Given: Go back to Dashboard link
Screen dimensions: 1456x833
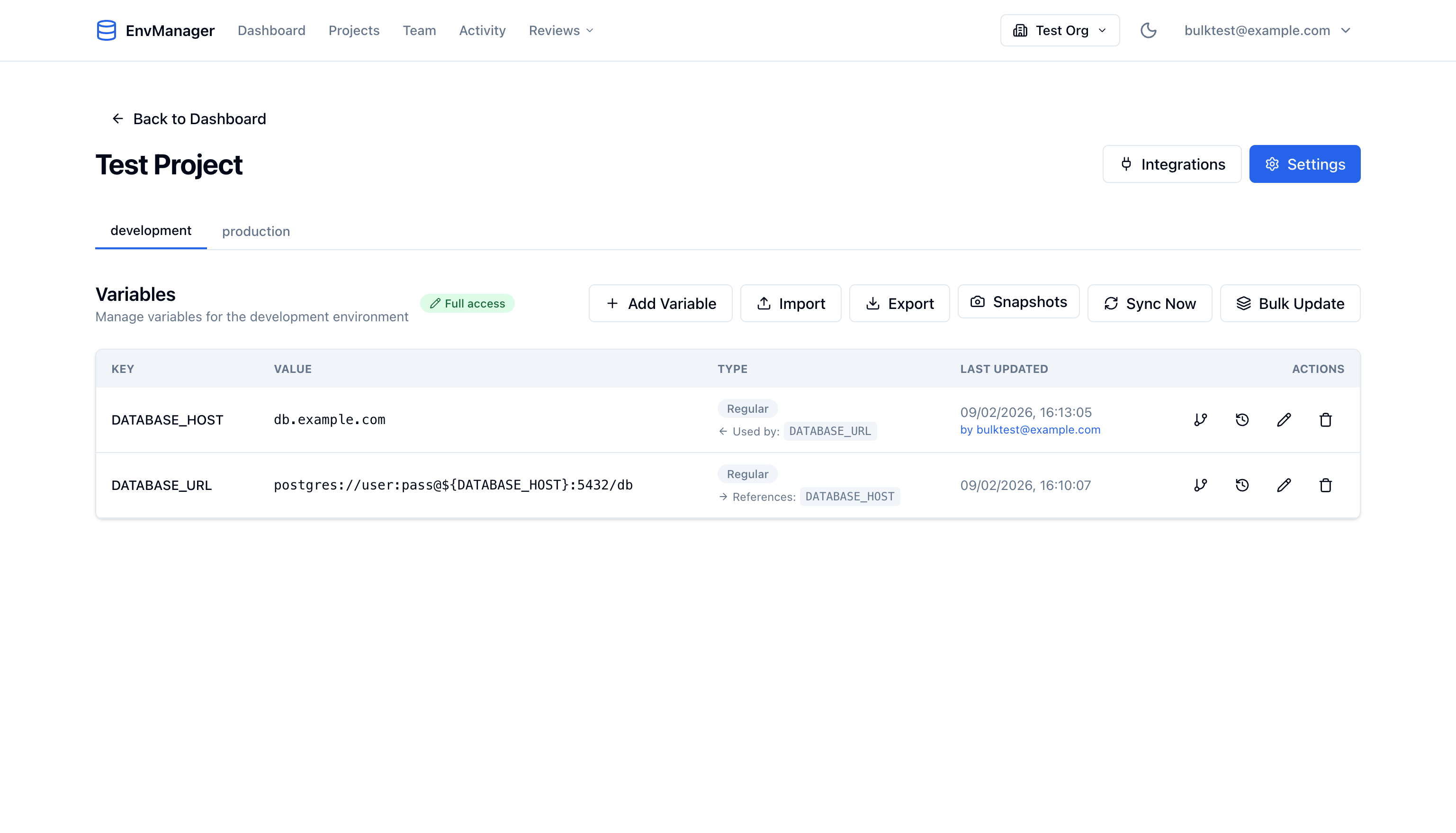Looking at the screenshot, I should click(189, 118).
